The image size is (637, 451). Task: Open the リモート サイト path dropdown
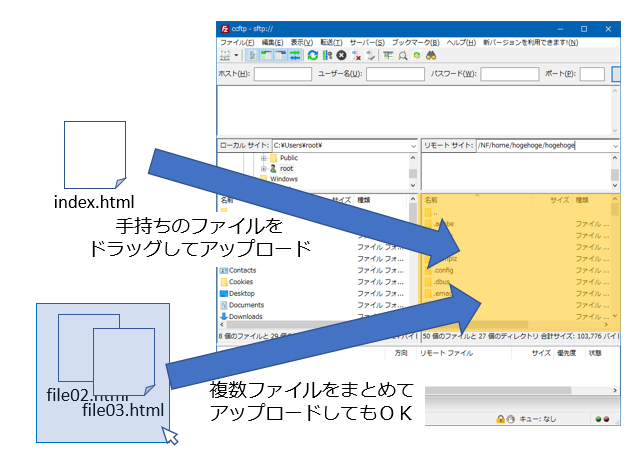pyautogui.click(x=615, y=146)
